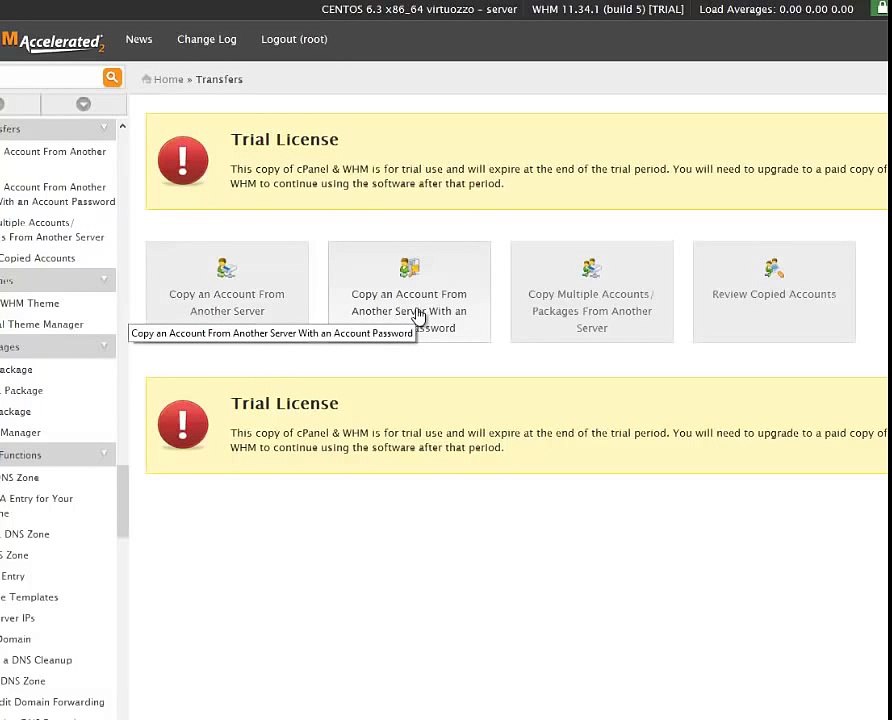
Task: Click the red alert icon in the upper Trial License box
Action: click(x=183, y=160)
